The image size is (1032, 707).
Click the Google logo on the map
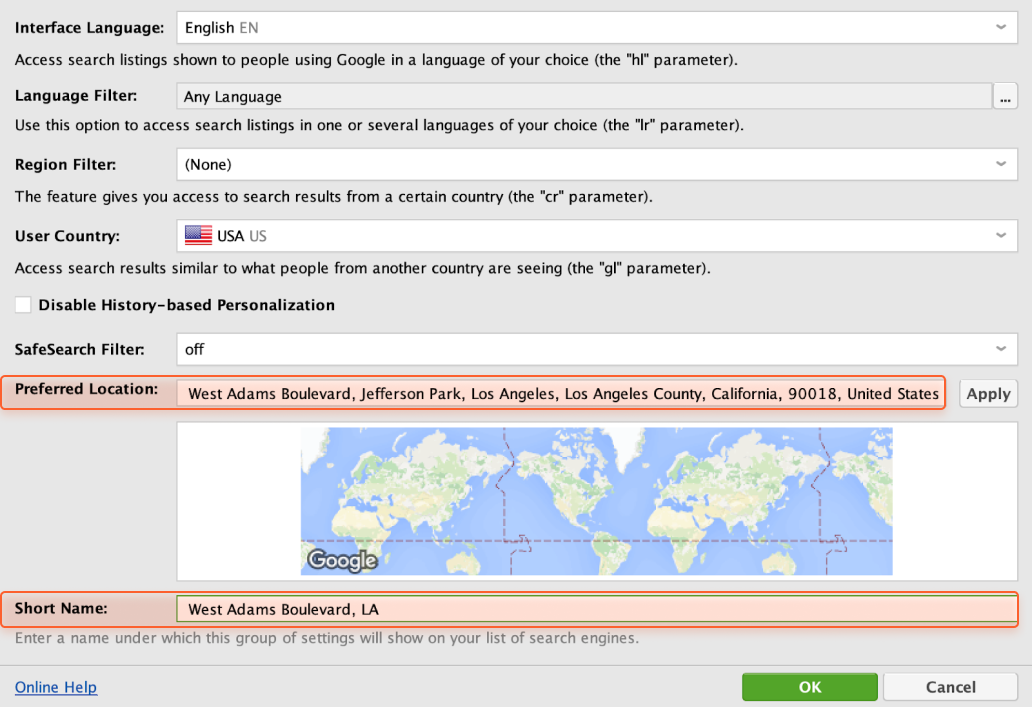click(342, 560)
